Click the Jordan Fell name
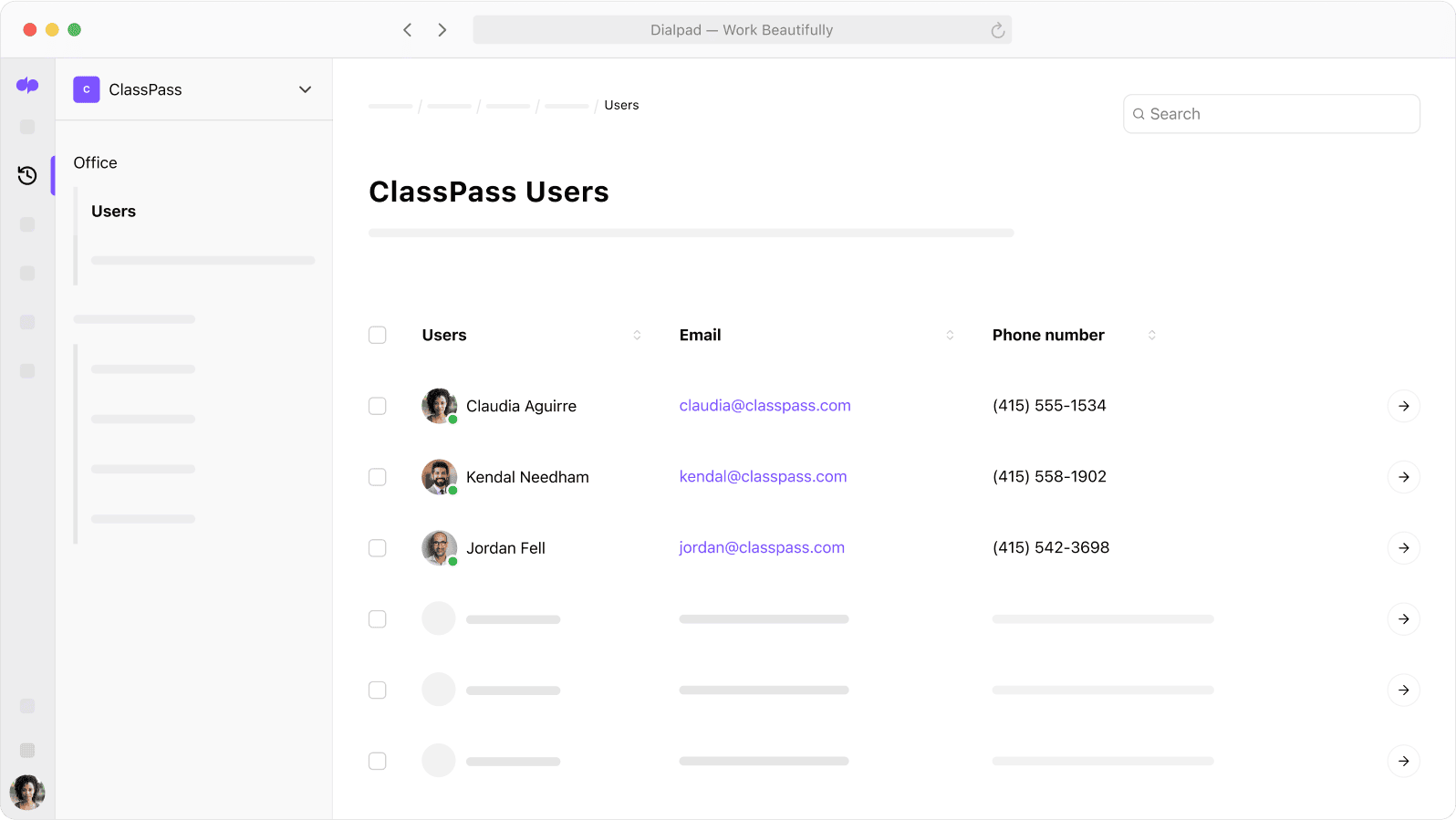This screenshot has width=1456, height=820. pyautogui.click(x=505, y=548)
